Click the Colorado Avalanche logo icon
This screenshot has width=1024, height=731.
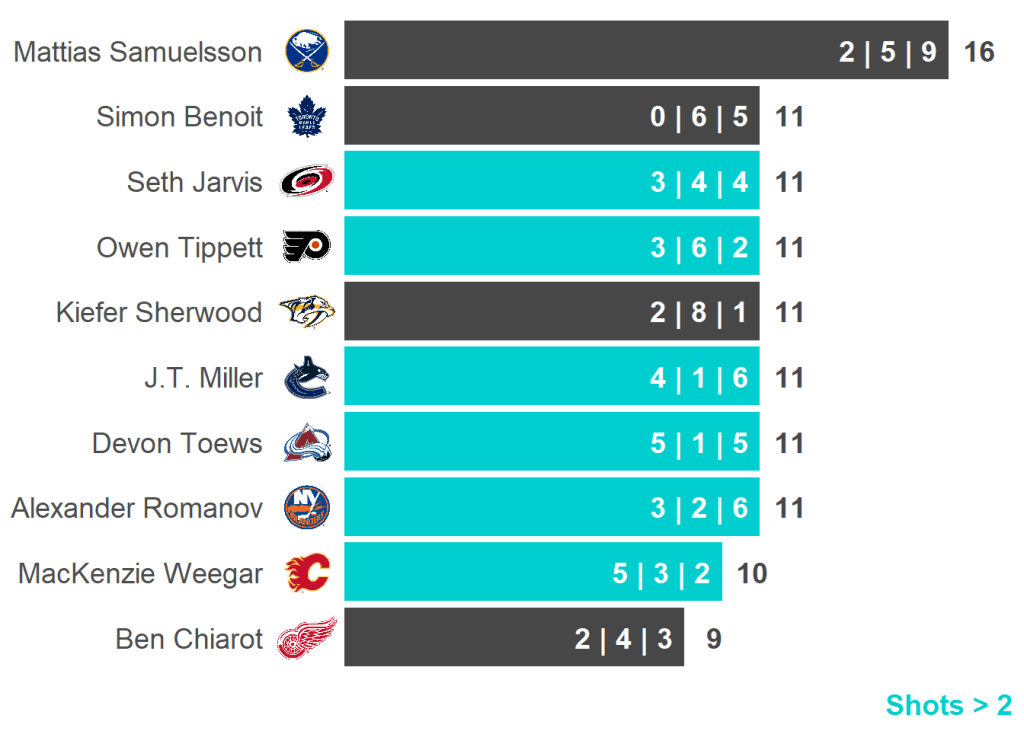[x=307, y=443]
